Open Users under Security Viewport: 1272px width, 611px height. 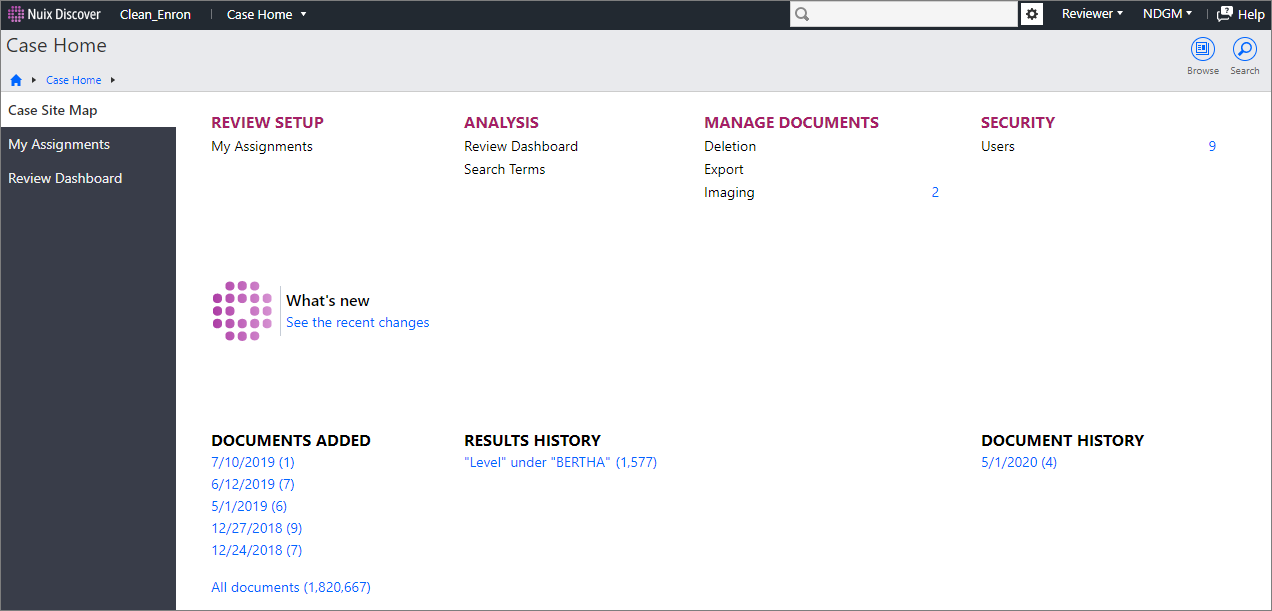coord(998,146)
